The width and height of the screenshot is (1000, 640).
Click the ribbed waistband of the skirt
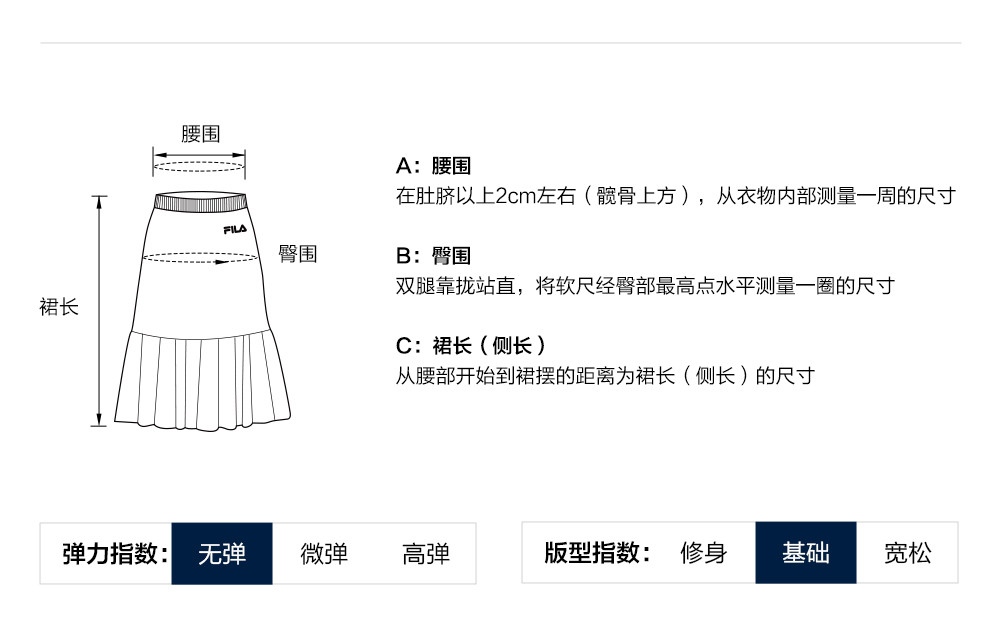199,202
